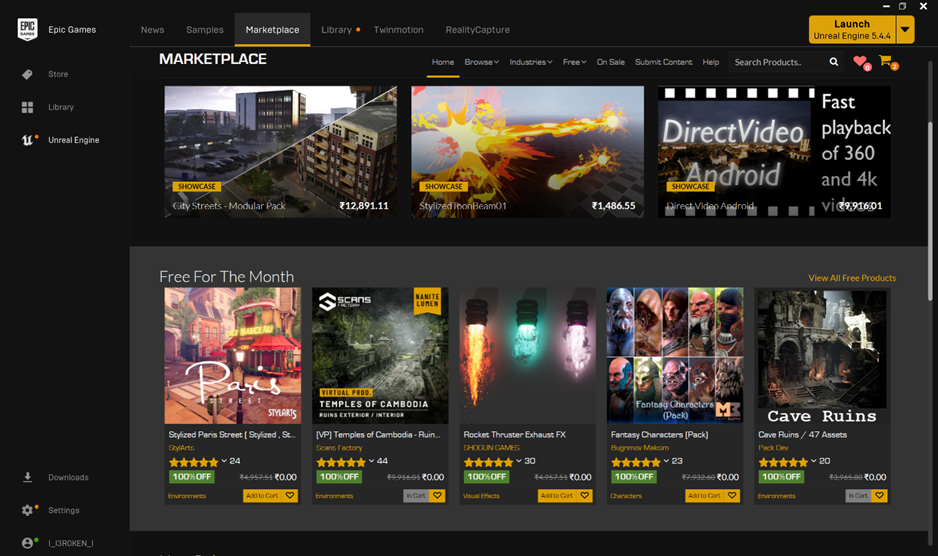
Task: Open Direct Video Android showcase banner
Action: tap(774, 151)
